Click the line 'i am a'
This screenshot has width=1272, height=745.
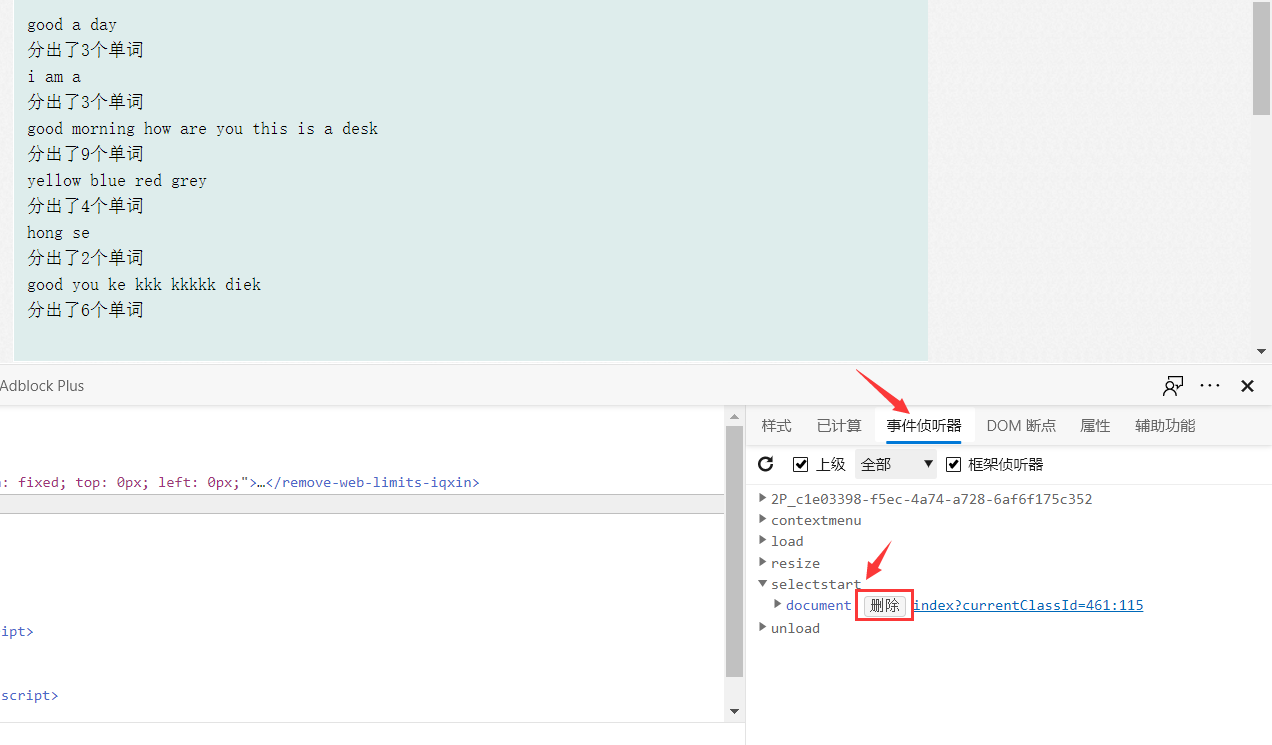tap(54, 76)
